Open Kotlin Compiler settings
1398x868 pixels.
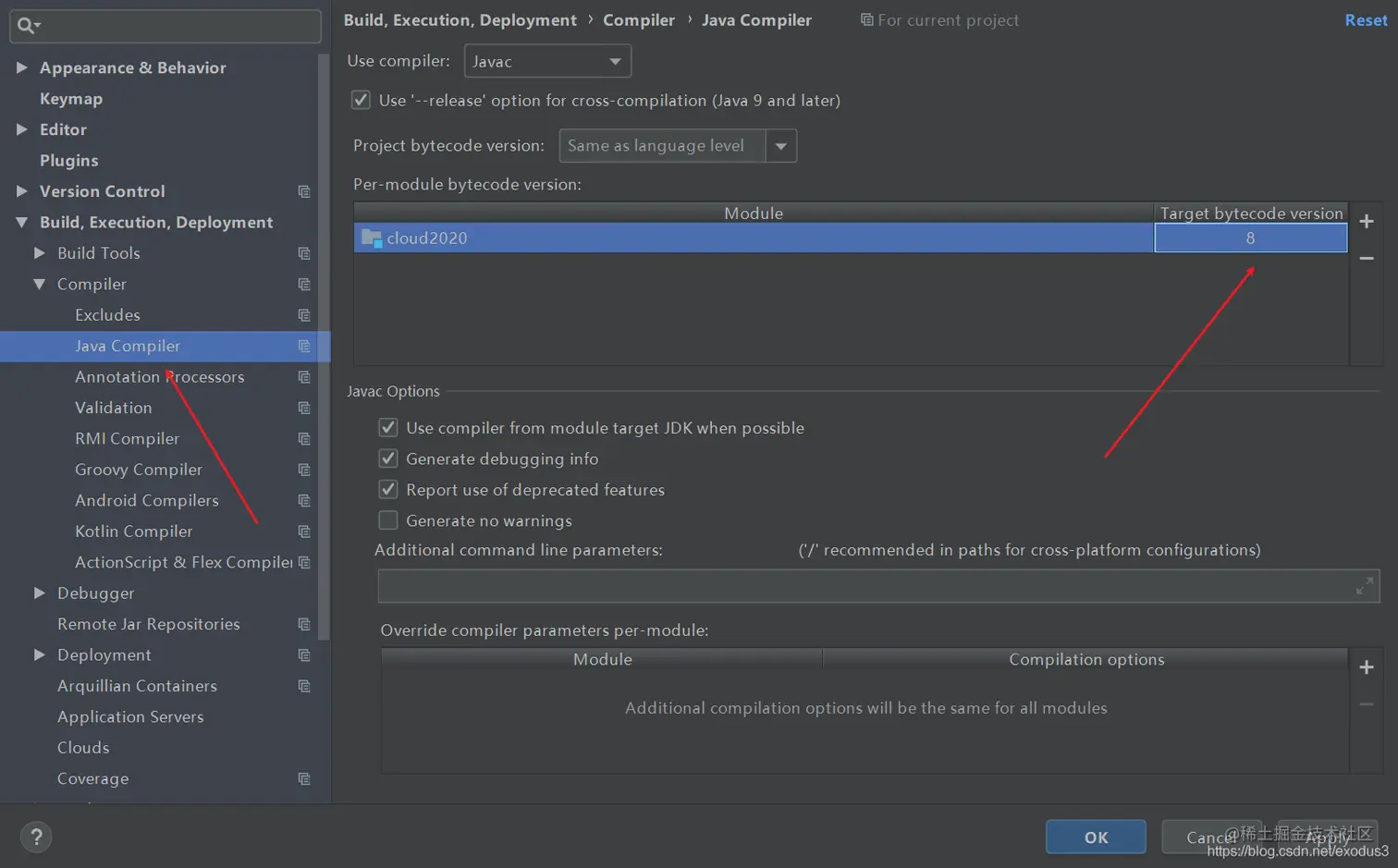(134, 532)
